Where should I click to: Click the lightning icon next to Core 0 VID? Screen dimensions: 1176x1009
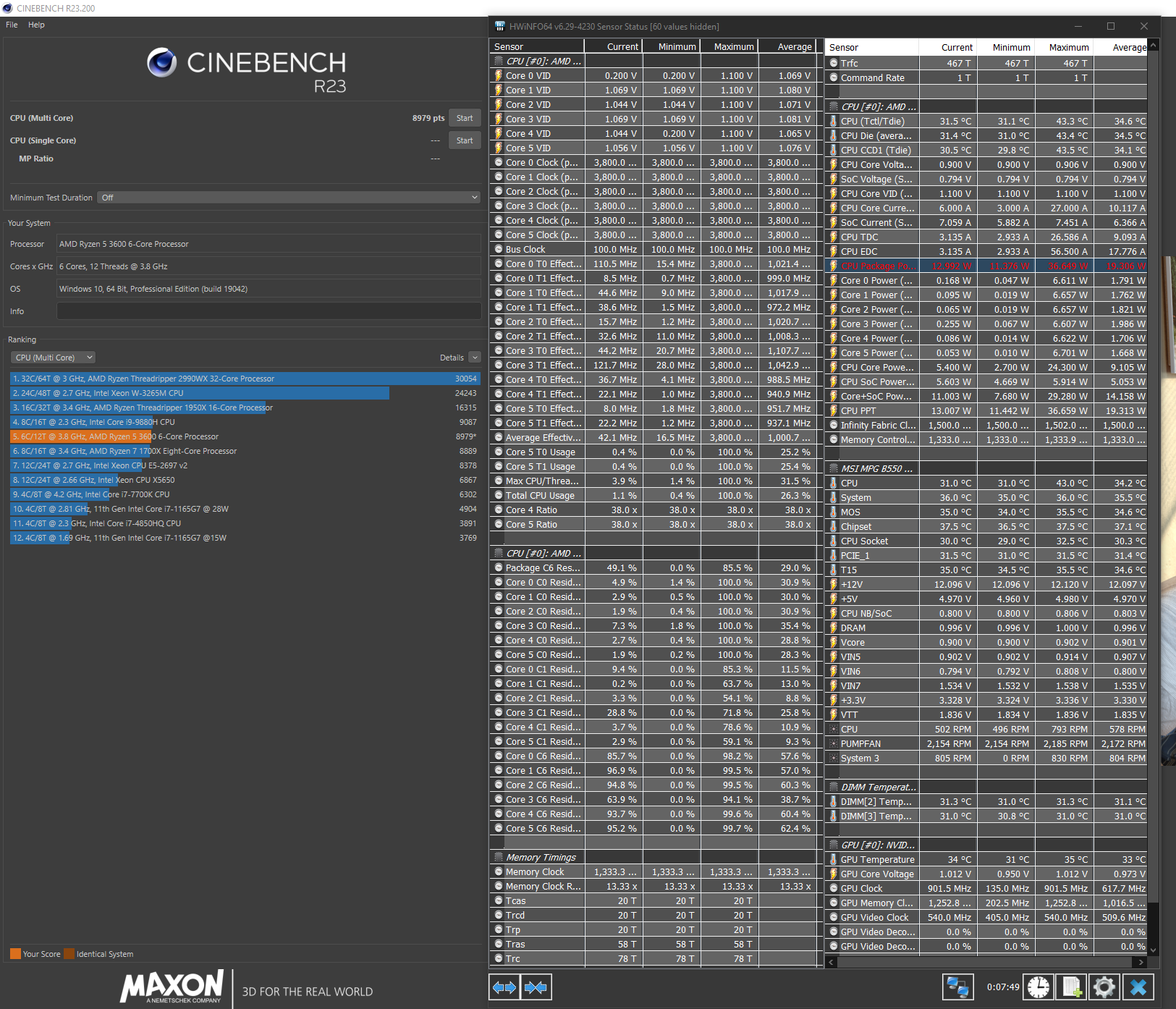tap(499, 75)
